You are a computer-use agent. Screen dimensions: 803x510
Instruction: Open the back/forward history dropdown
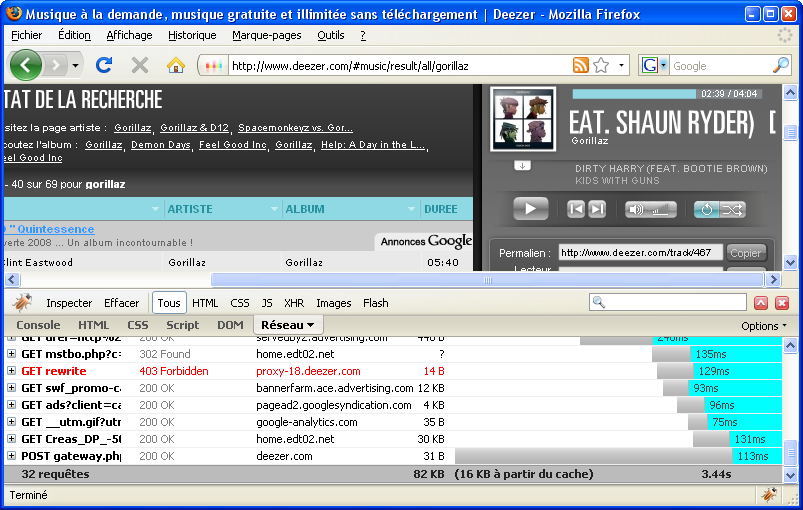pos(75,66)
